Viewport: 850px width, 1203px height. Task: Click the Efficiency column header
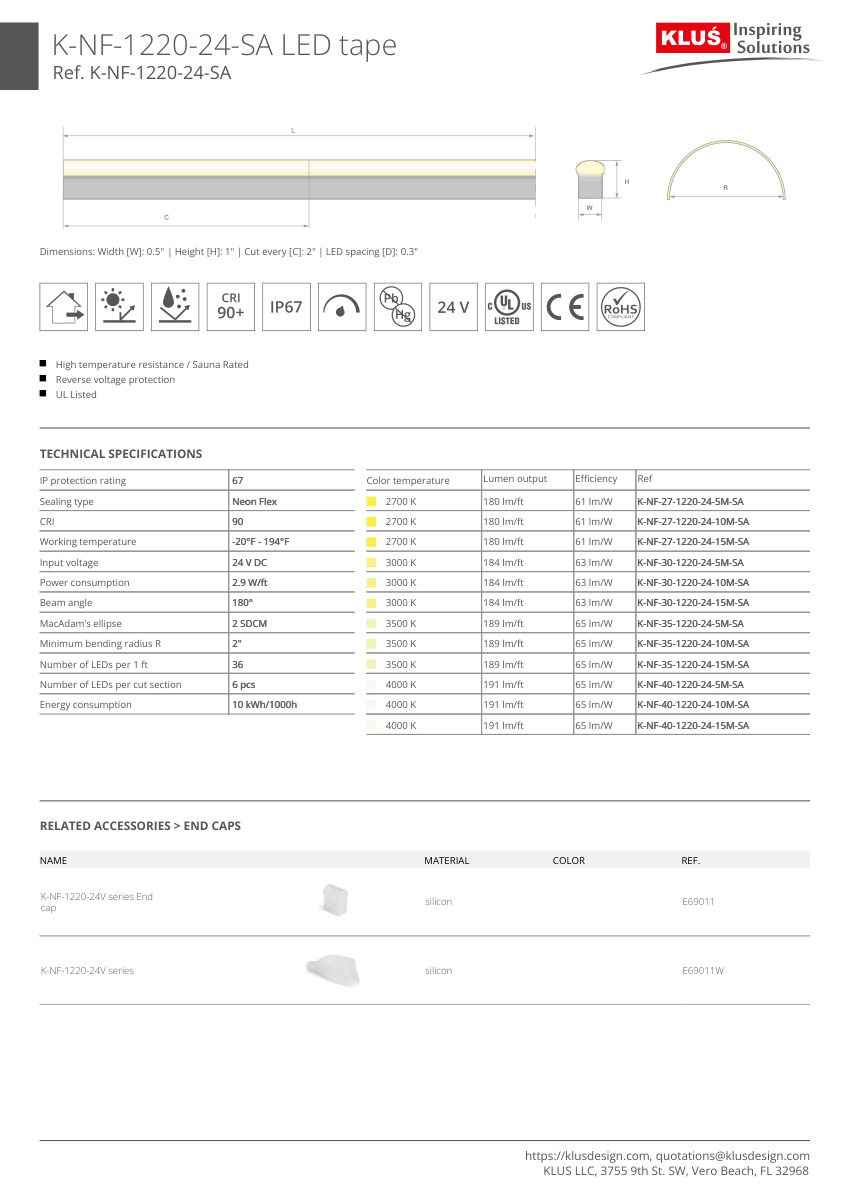(x=597, y=479)
